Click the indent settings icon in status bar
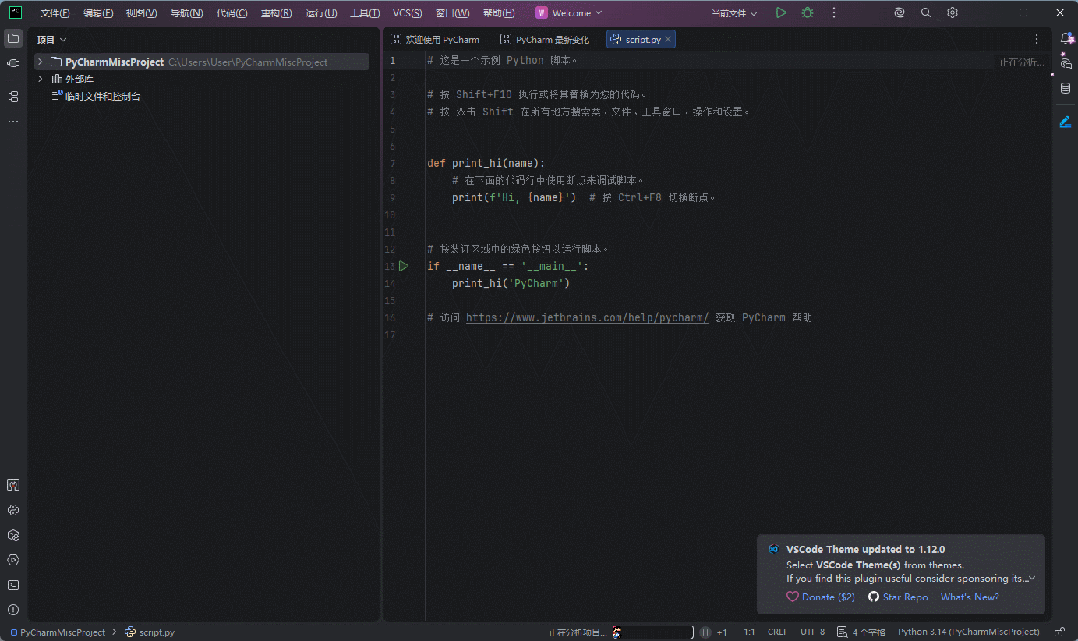The height and width of the screenshot is (641, 1078). [842, 631]
